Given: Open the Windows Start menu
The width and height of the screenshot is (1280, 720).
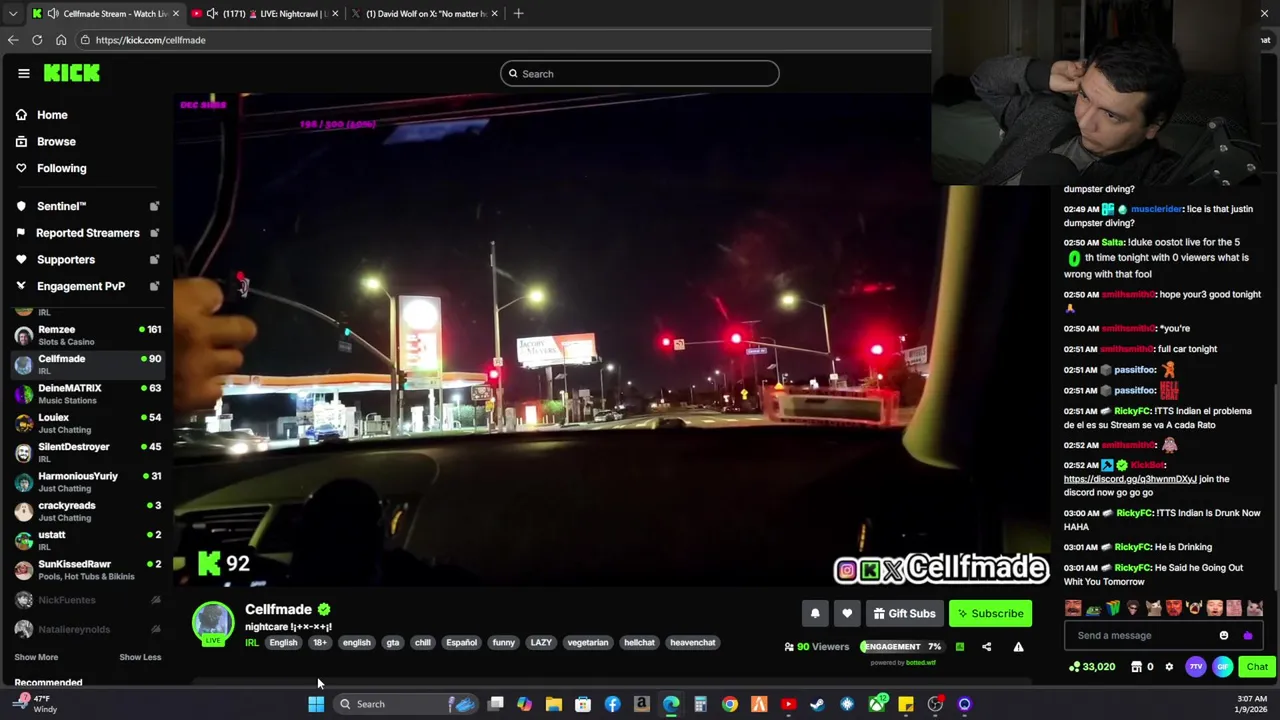Looking at the screenshot, I should click(x=316, y=704).
